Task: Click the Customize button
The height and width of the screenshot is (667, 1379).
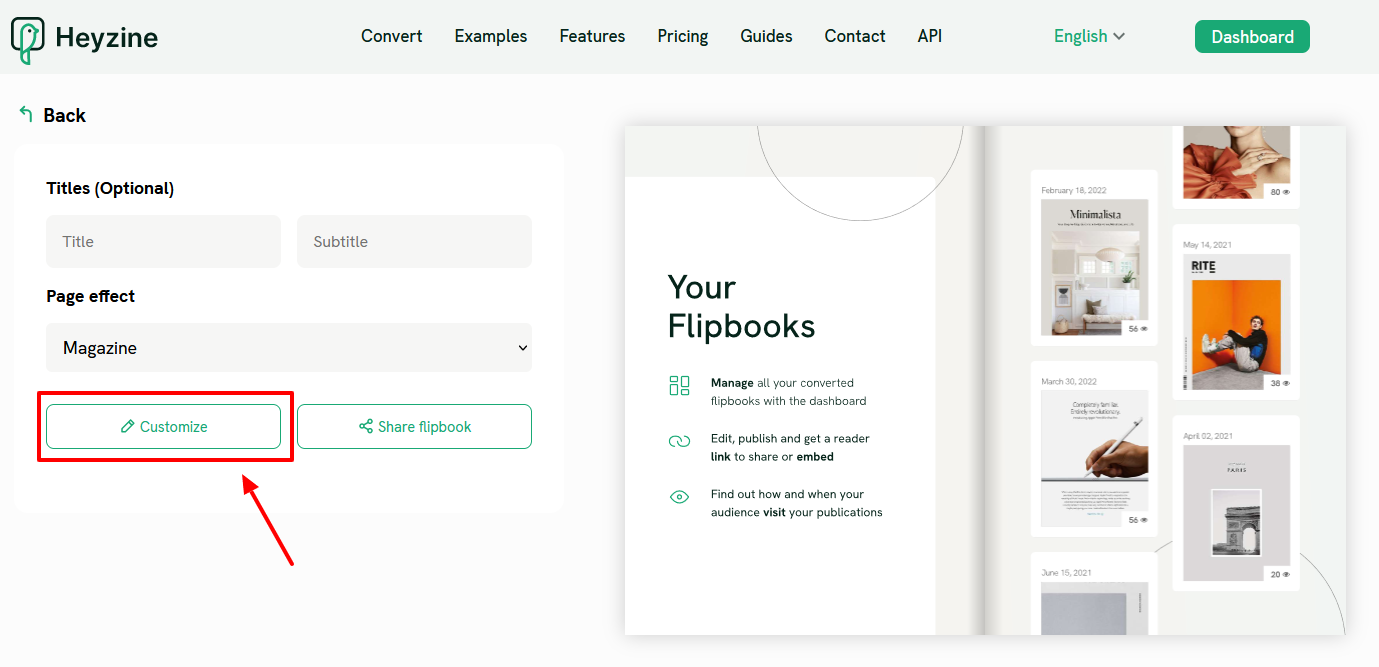Action: pos(163,427)
